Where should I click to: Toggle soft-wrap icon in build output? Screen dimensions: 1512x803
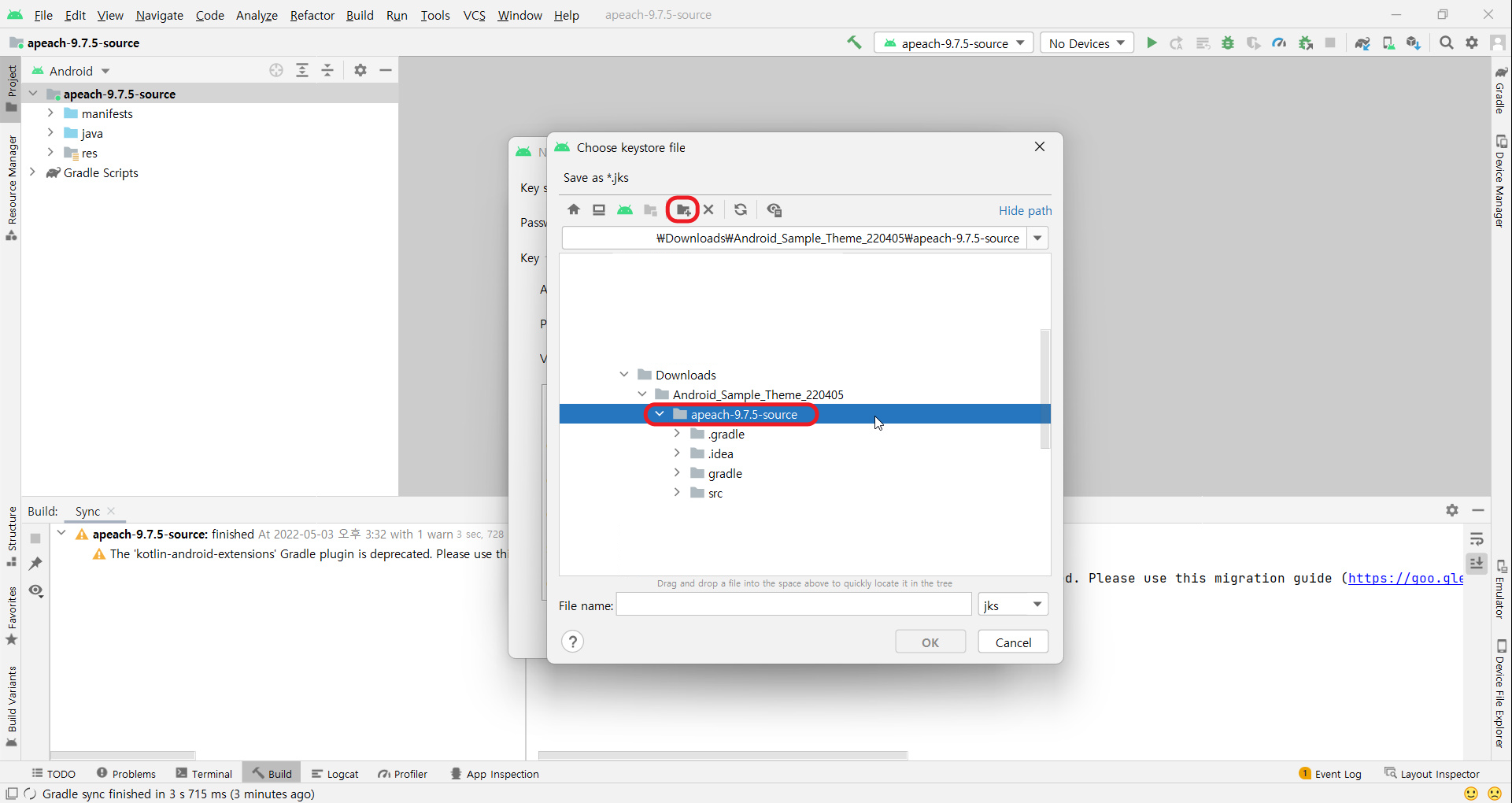click(x=1477, y=539)
